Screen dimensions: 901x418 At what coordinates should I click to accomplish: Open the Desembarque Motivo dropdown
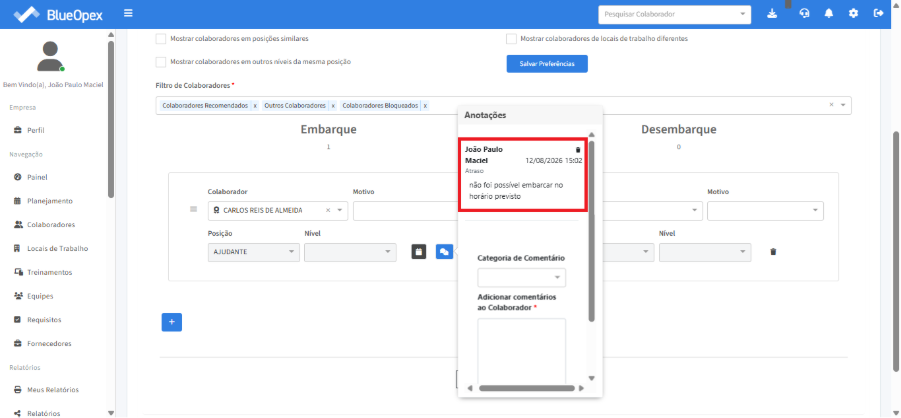coord(765,210)
